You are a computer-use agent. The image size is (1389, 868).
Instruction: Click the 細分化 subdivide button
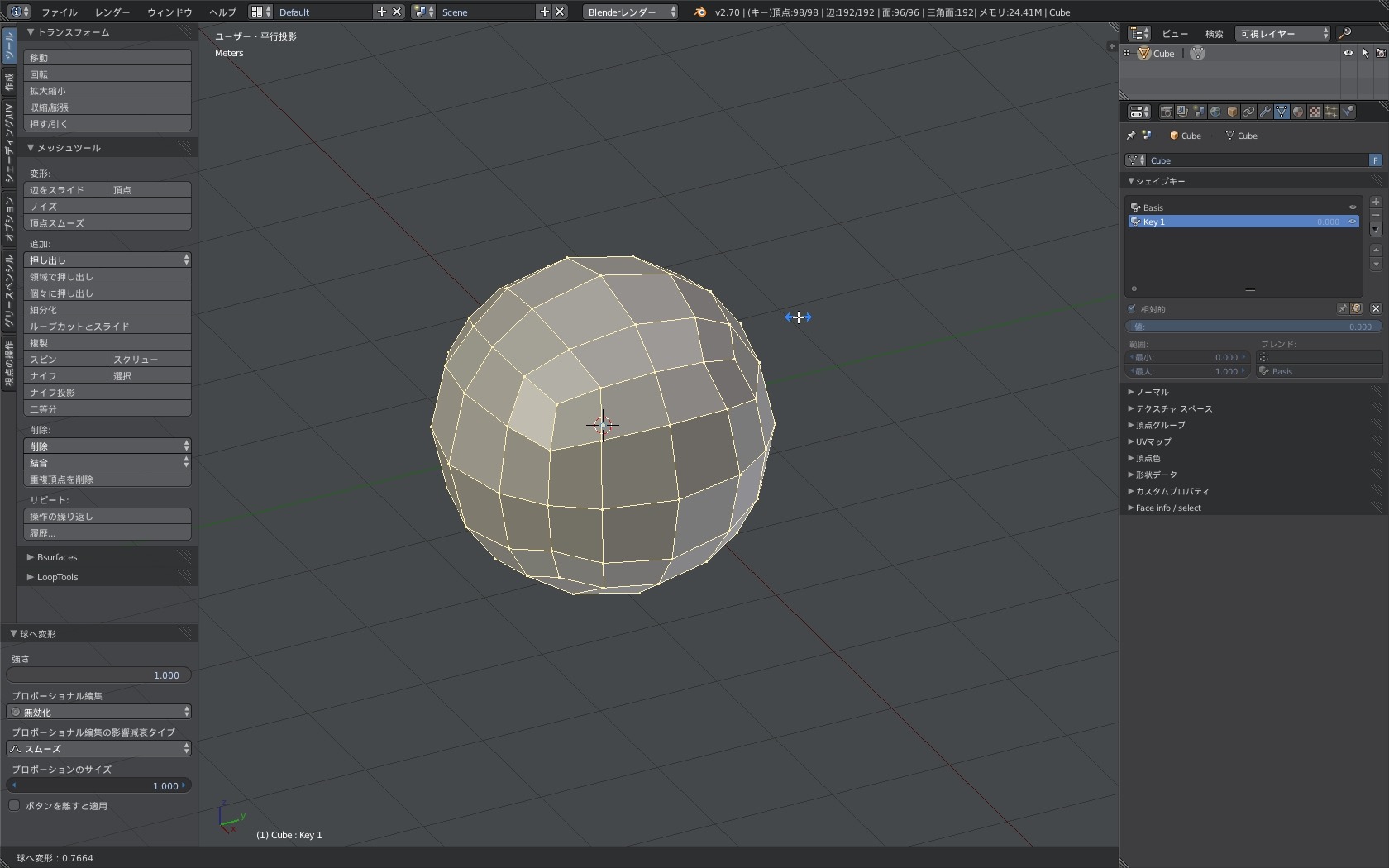coord(107,309)
